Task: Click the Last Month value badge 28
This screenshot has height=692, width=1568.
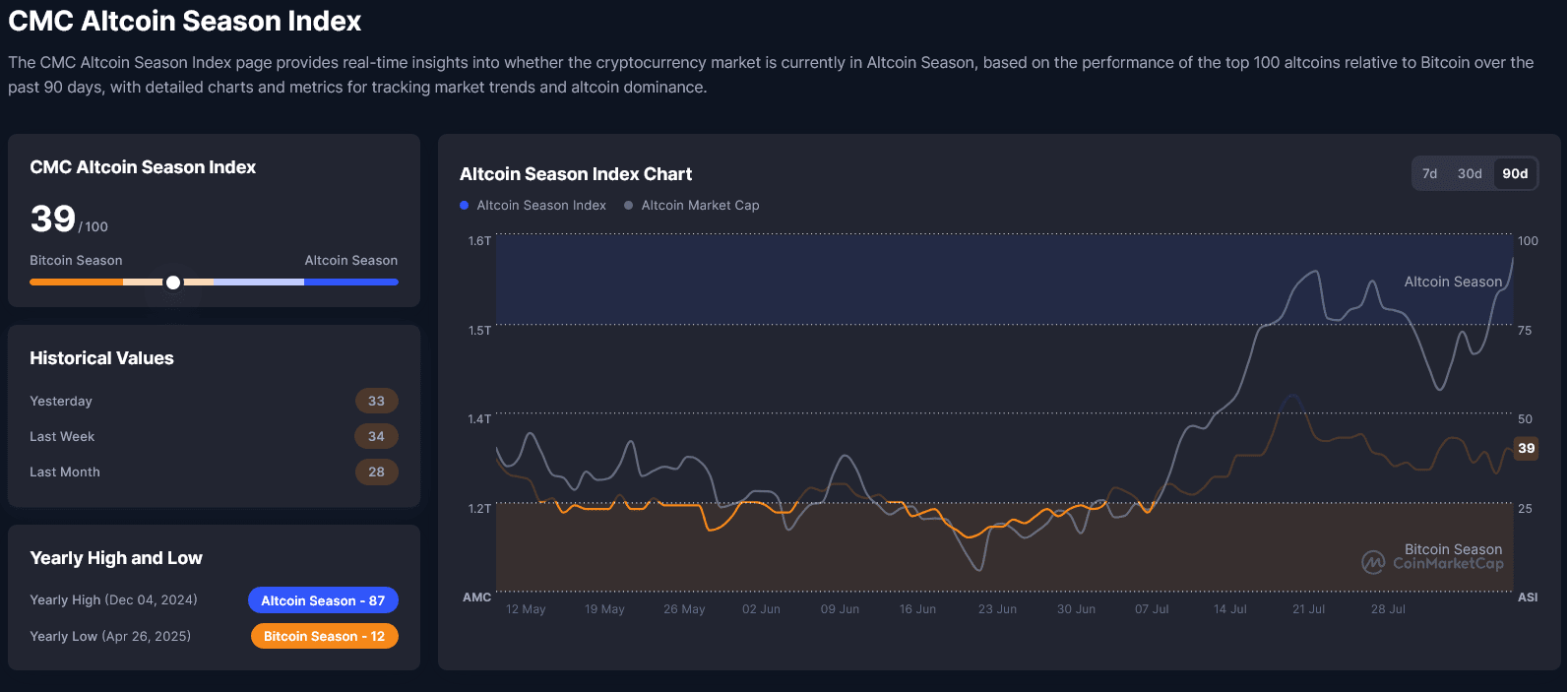Action: pyautogui.click(x=376, y=472)
